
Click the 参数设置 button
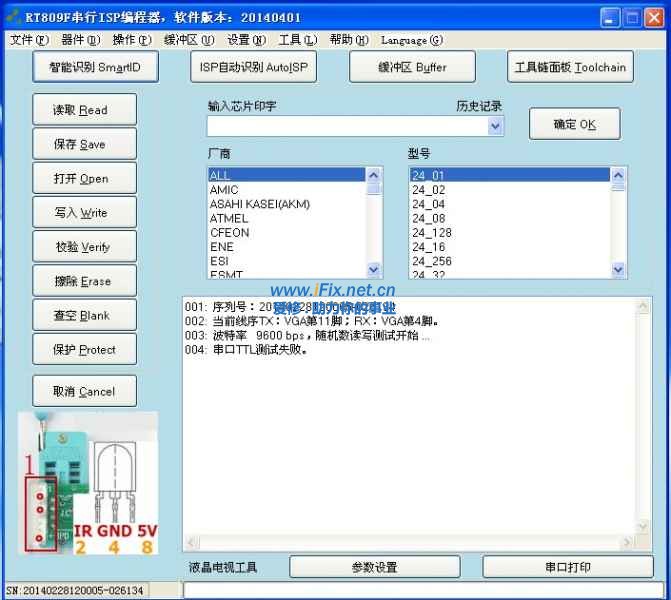(375, 567)
